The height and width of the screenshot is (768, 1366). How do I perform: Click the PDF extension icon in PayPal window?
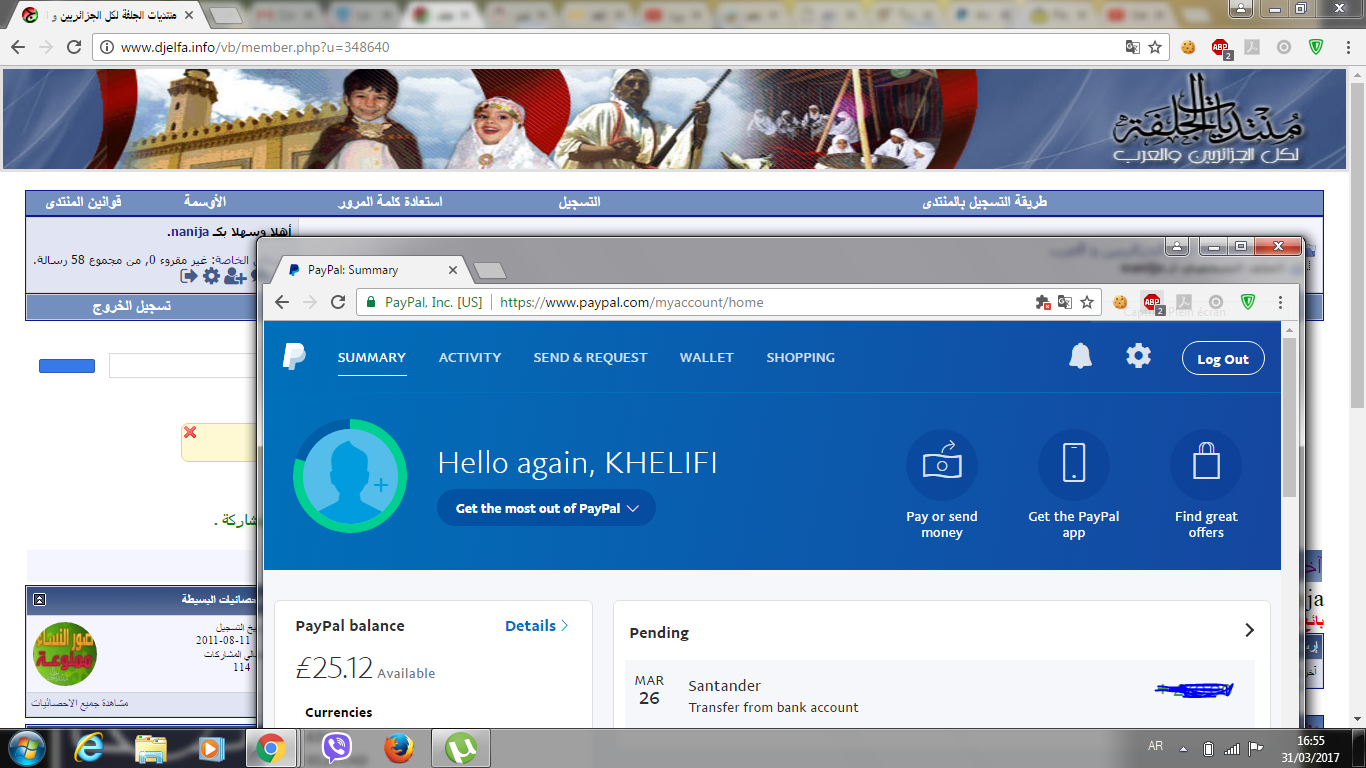(1184, 302)
